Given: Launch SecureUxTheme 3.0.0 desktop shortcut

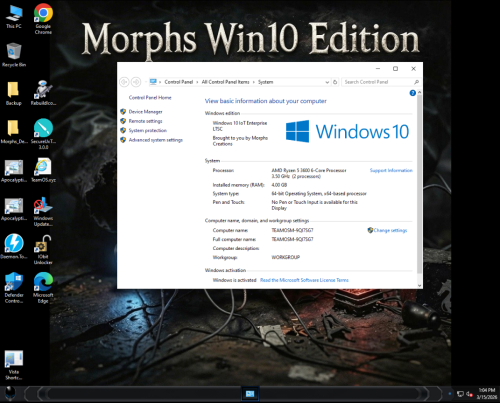Looking at the screenshot, I should (x=43, y=134).
